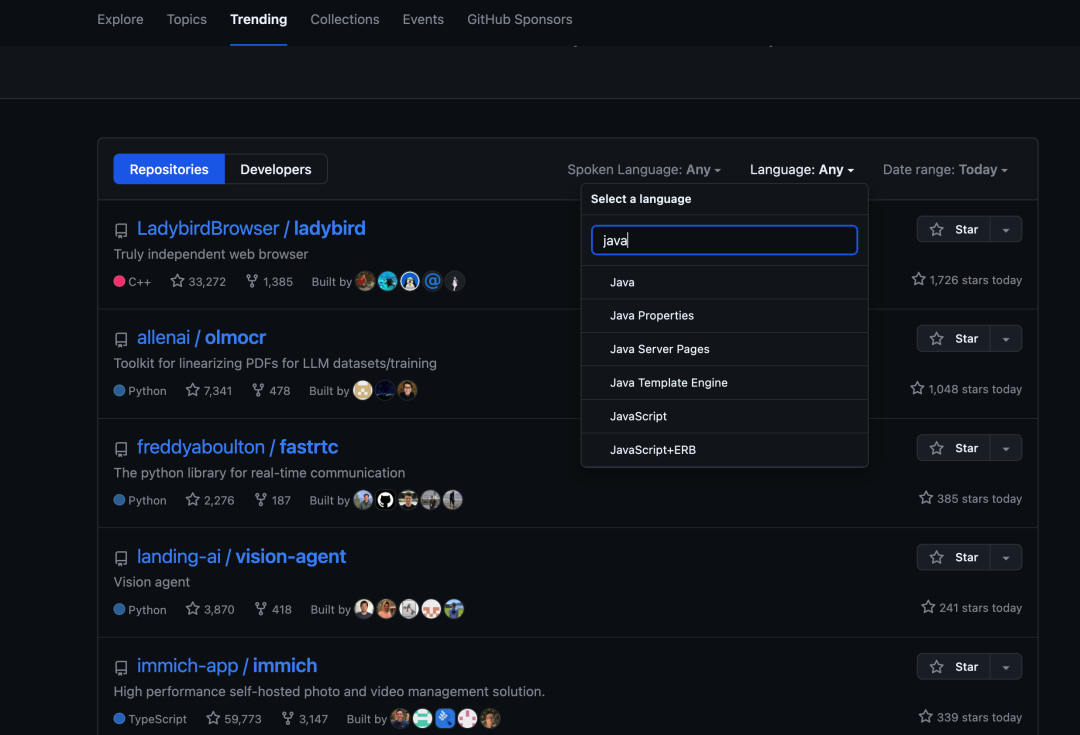Viewport: 1080px width, 735px height.
Task: View ladybird's 1,385 forks
Action: click(x=269, y=281)
